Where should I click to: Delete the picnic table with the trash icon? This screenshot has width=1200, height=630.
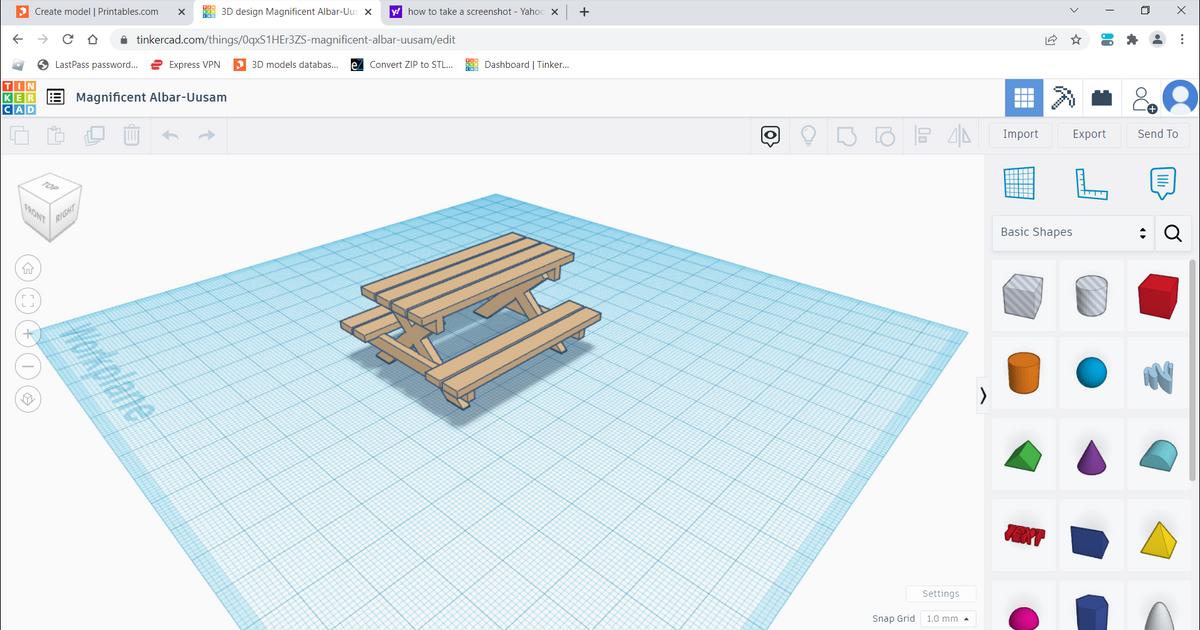point(131,135)
